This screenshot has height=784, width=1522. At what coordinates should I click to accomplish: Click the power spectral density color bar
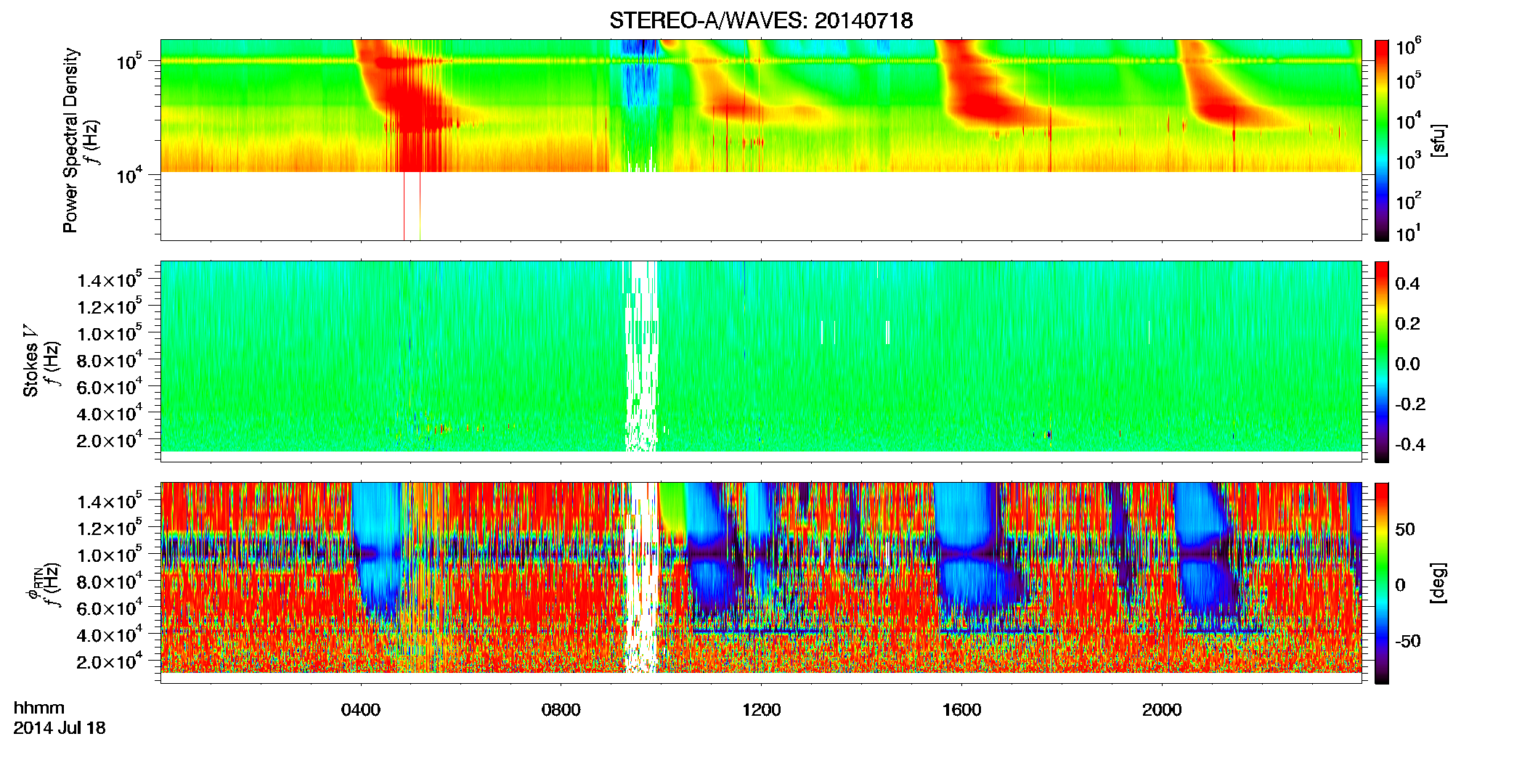point(1382,140)
